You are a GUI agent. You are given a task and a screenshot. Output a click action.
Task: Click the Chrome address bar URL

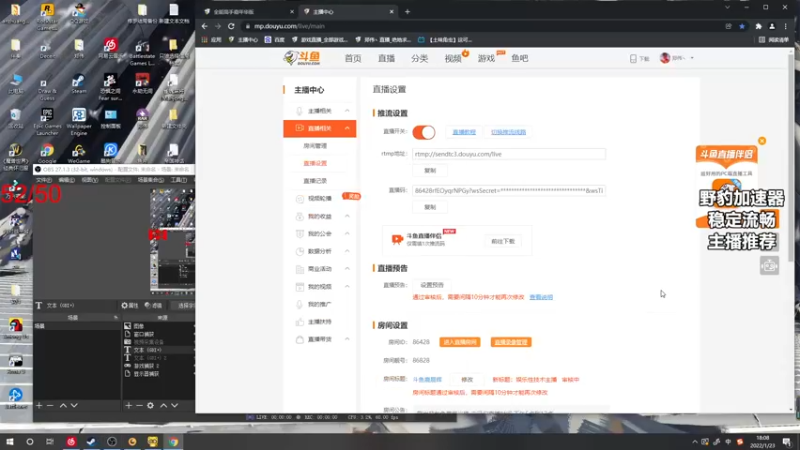(289, 26)
